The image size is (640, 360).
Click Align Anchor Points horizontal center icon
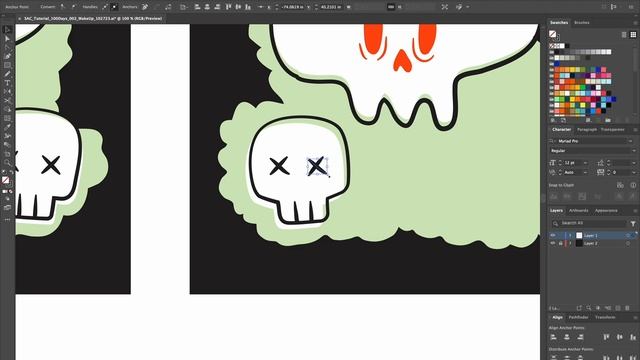point(567,337)
